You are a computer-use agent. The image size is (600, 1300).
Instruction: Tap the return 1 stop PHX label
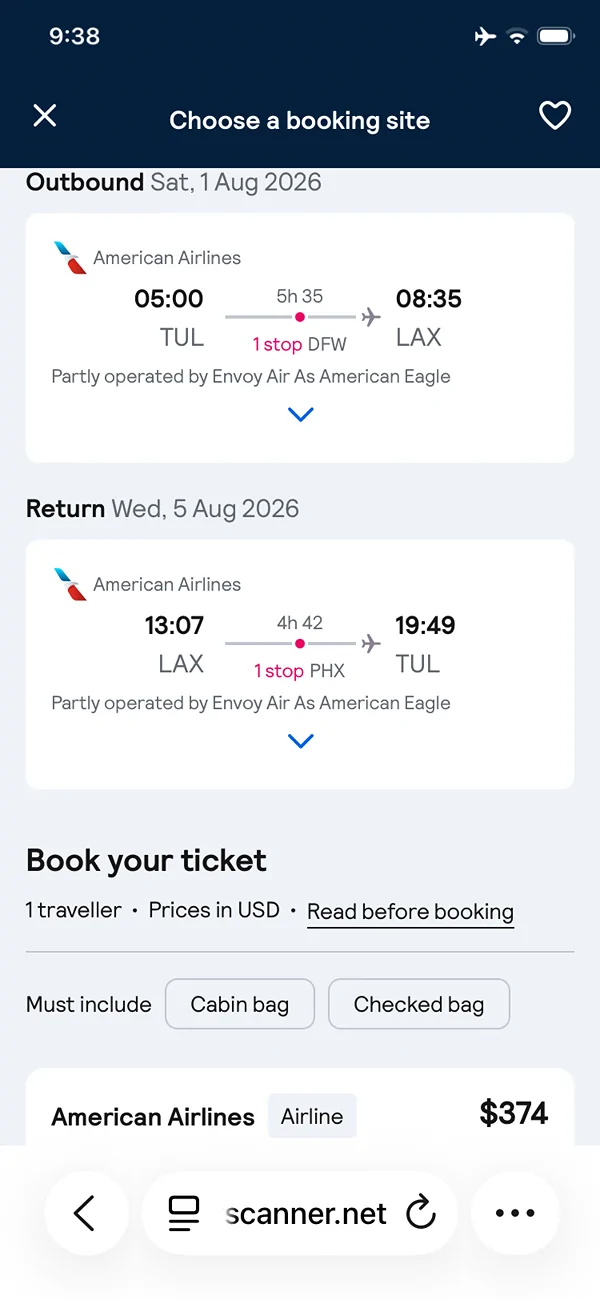point(299,671)
